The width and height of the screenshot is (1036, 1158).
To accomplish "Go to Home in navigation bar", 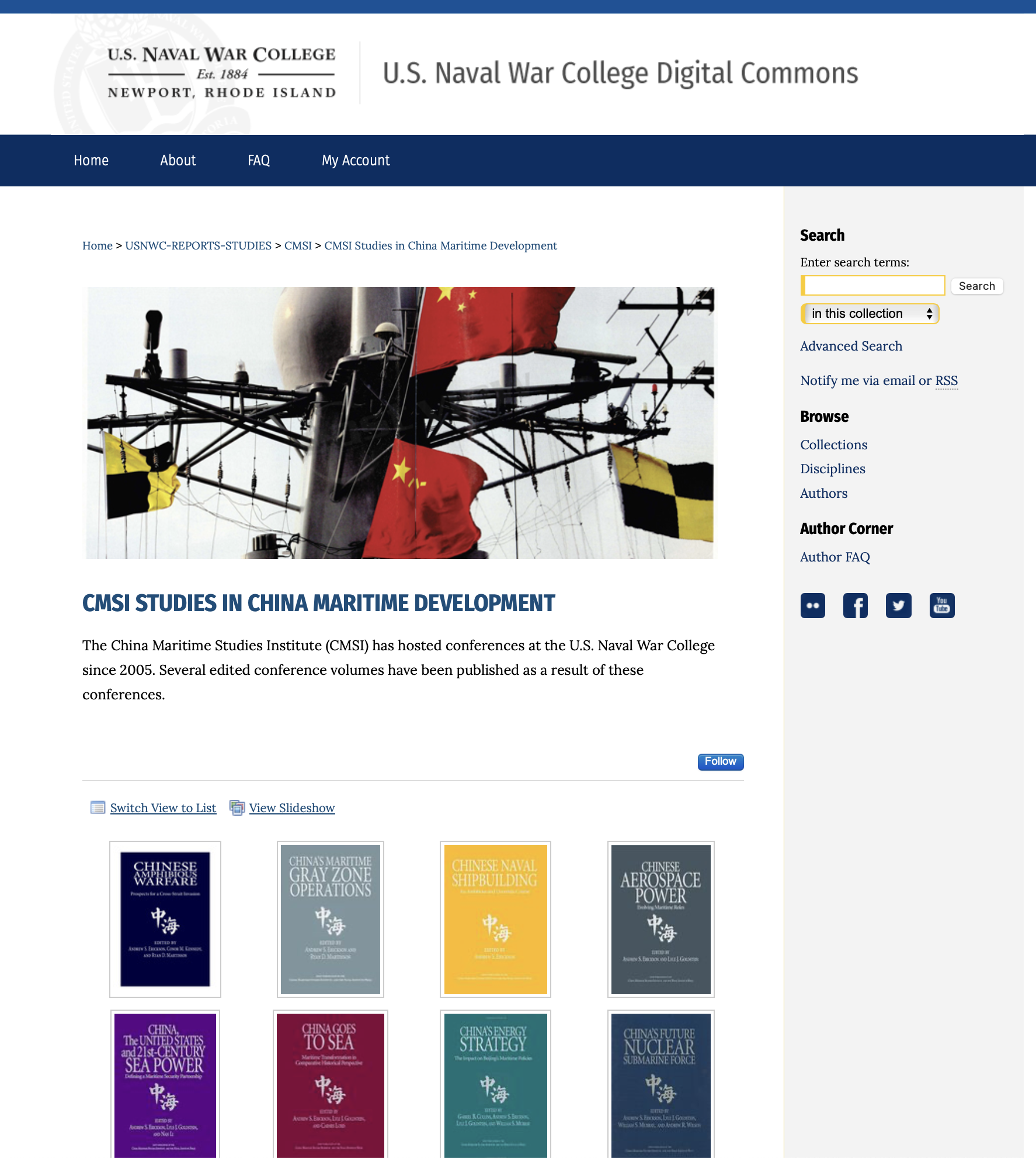I will (x=91, y=161).
